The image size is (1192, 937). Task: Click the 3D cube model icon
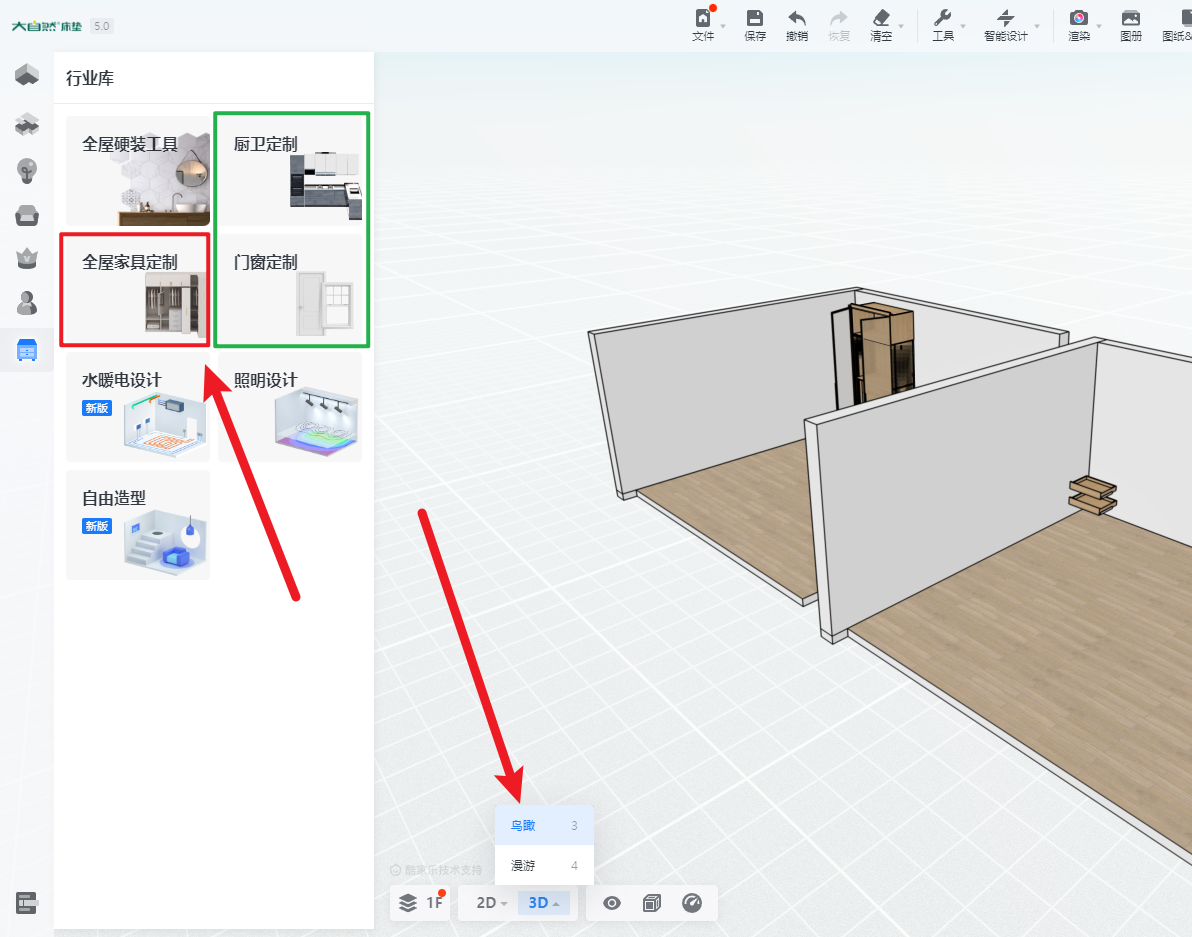pyautogui.click(x=651, y=903)
